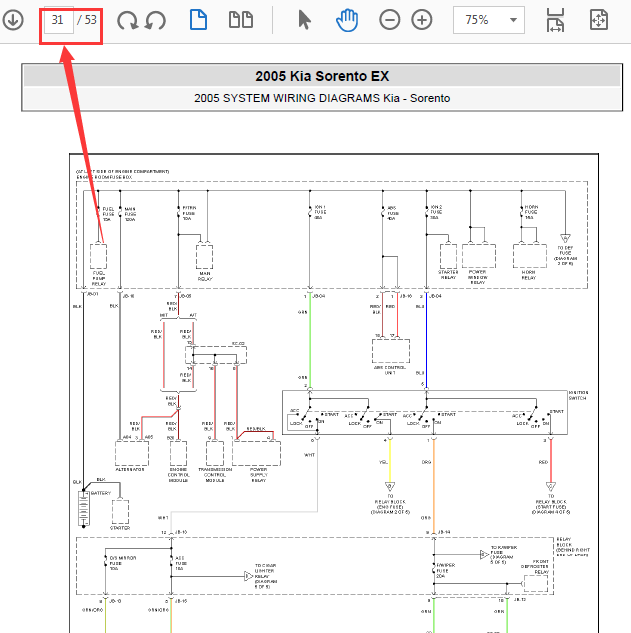Rotate the page counterclockwise
The image size is (631, 633).
point(155,20)
